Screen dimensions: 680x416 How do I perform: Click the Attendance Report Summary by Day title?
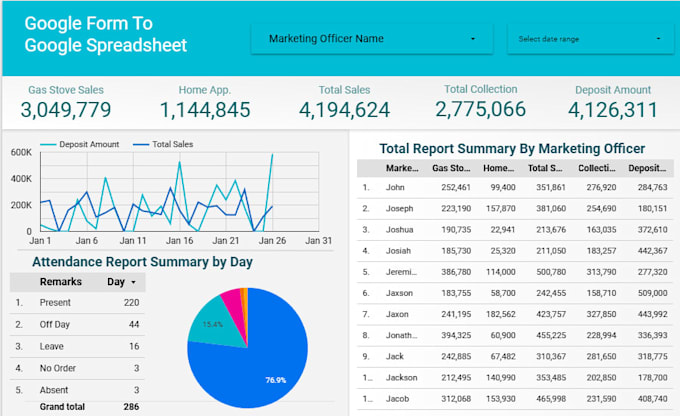pyautogui.click(x=142, y=262)
